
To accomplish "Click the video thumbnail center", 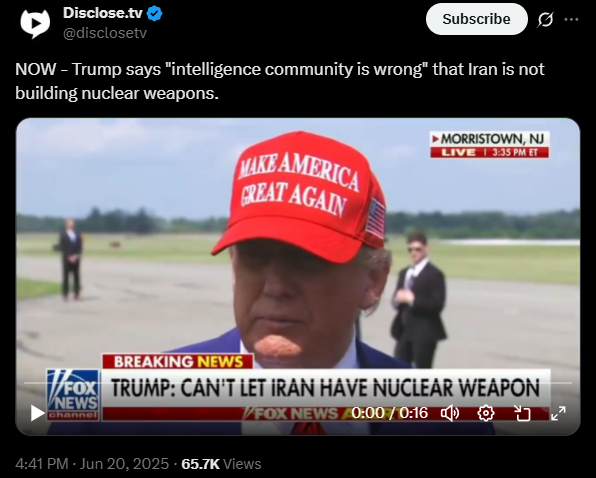I will click(x=298, y=277).
